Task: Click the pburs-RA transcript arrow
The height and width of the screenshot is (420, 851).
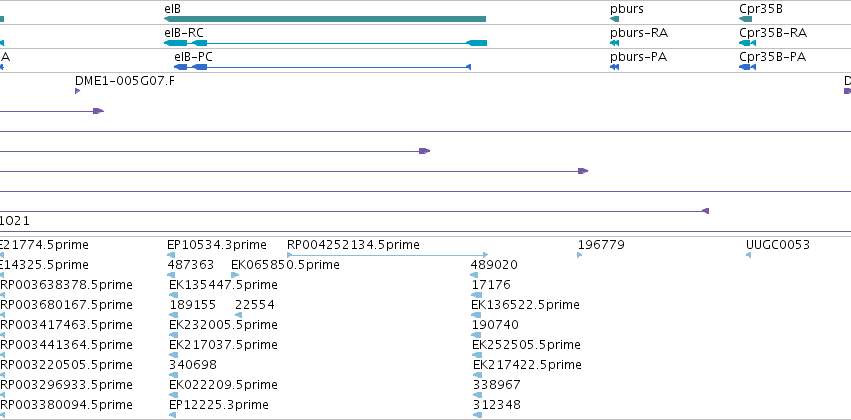Action: pyautogui.click(x=614, y=43)
